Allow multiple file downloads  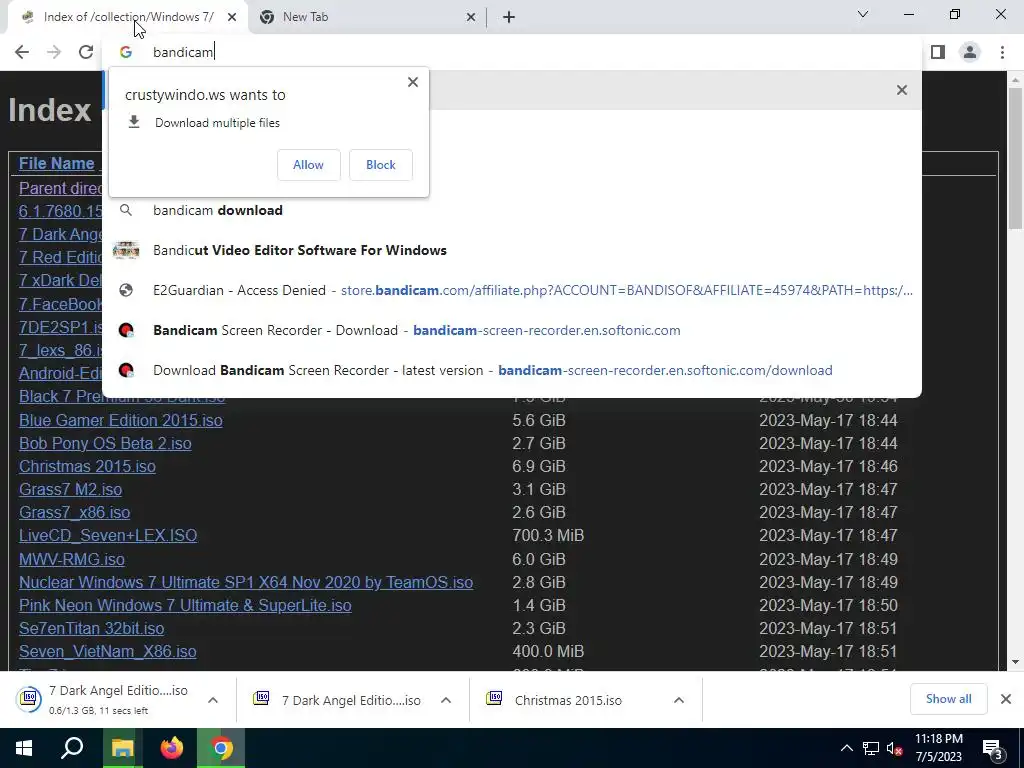pyautogui.click(x=308, y=165)
